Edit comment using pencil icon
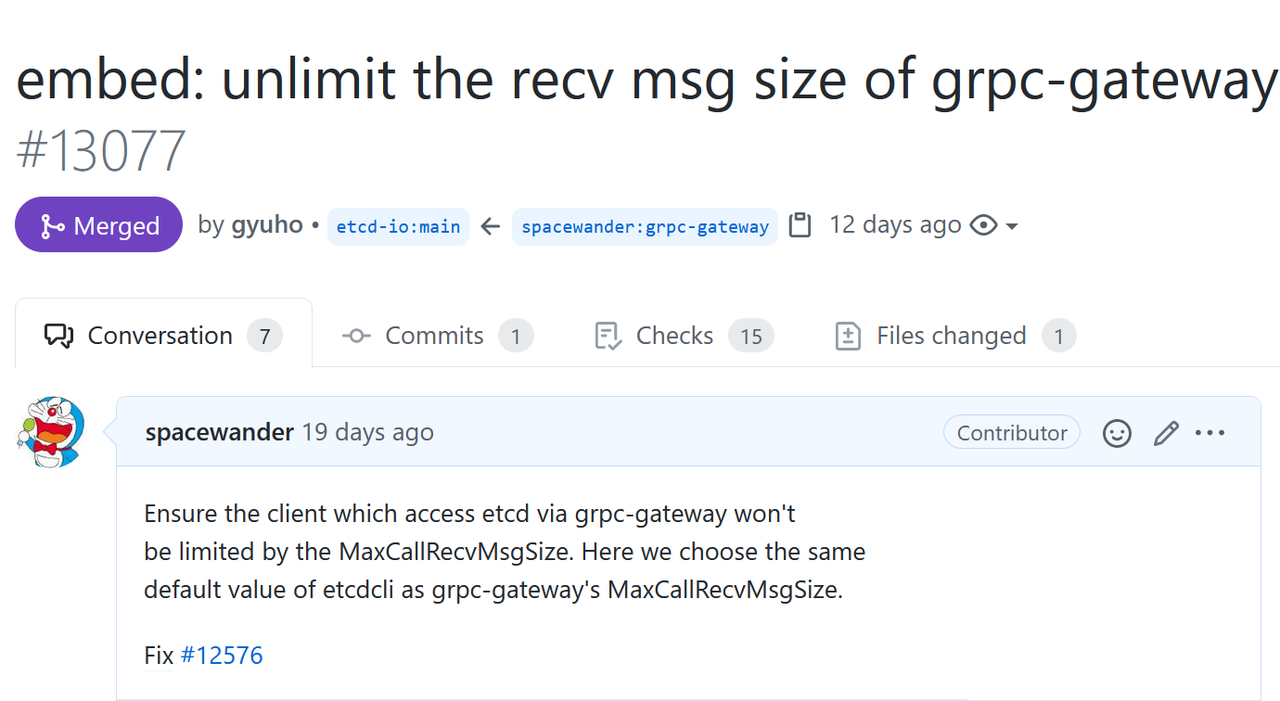Viewport: 1280px width, 701px height. click(x=1166, y=433)
